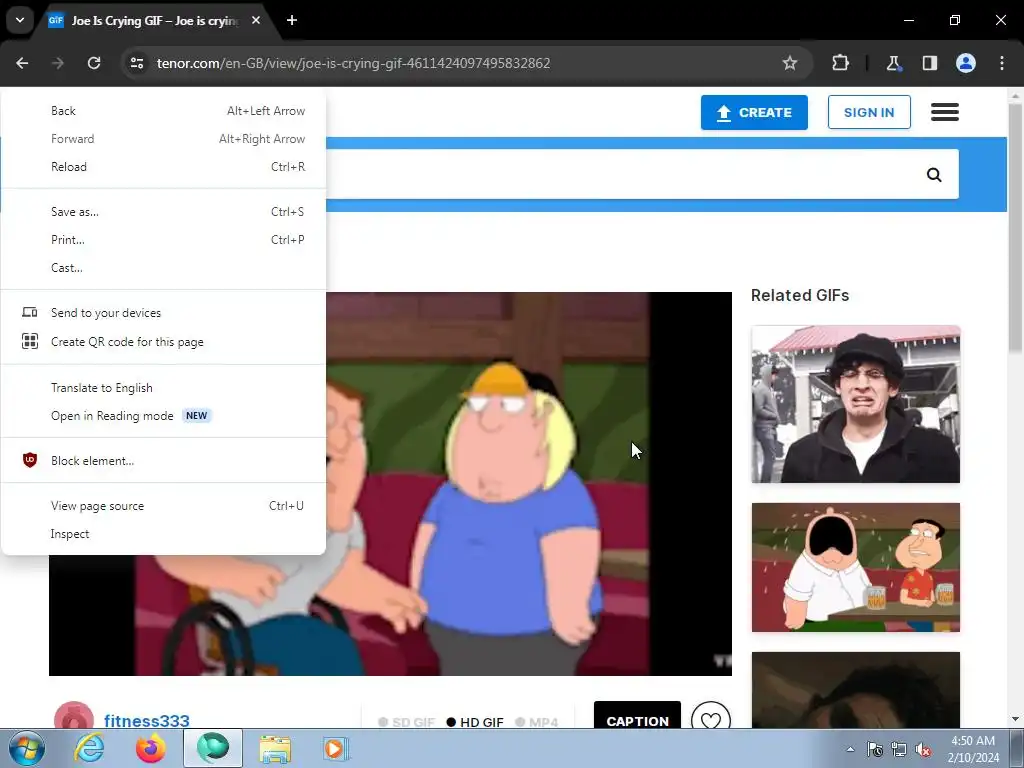Choose Save as... in the context menu
Viewport: 1024px width, 768px height.
pyautogui.click(x=163, y=212)
